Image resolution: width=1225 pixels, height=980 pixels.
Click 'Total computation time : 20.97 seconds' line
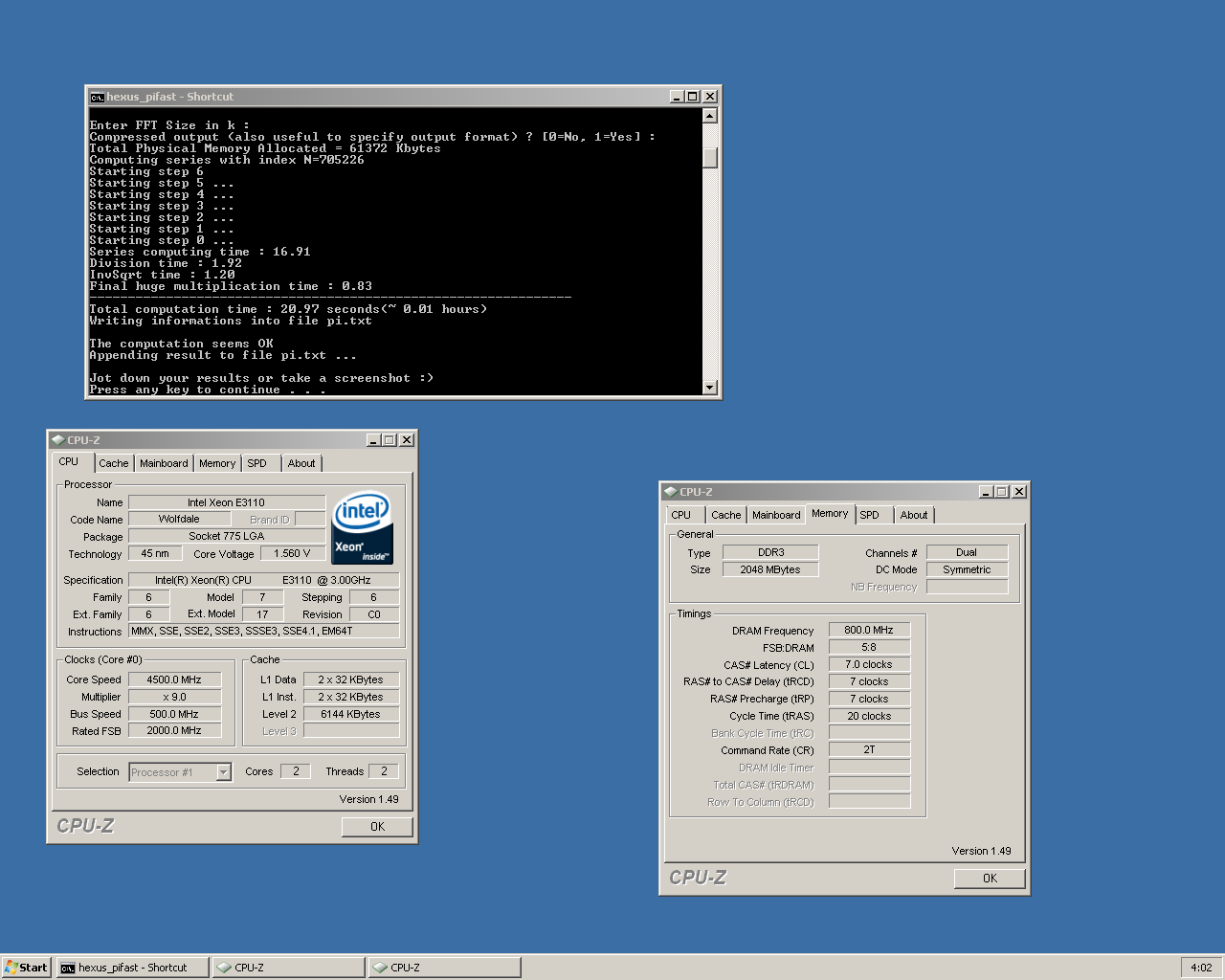288,309
